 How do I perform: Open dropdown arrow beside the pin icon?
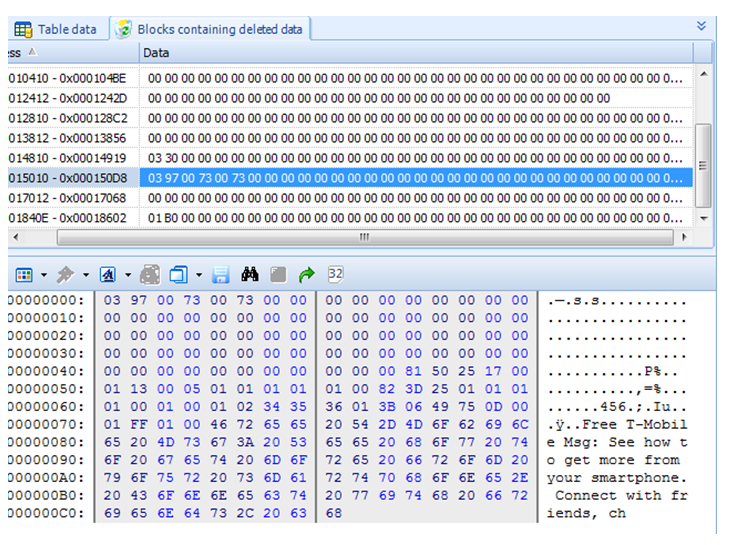[x=85, y=274]
